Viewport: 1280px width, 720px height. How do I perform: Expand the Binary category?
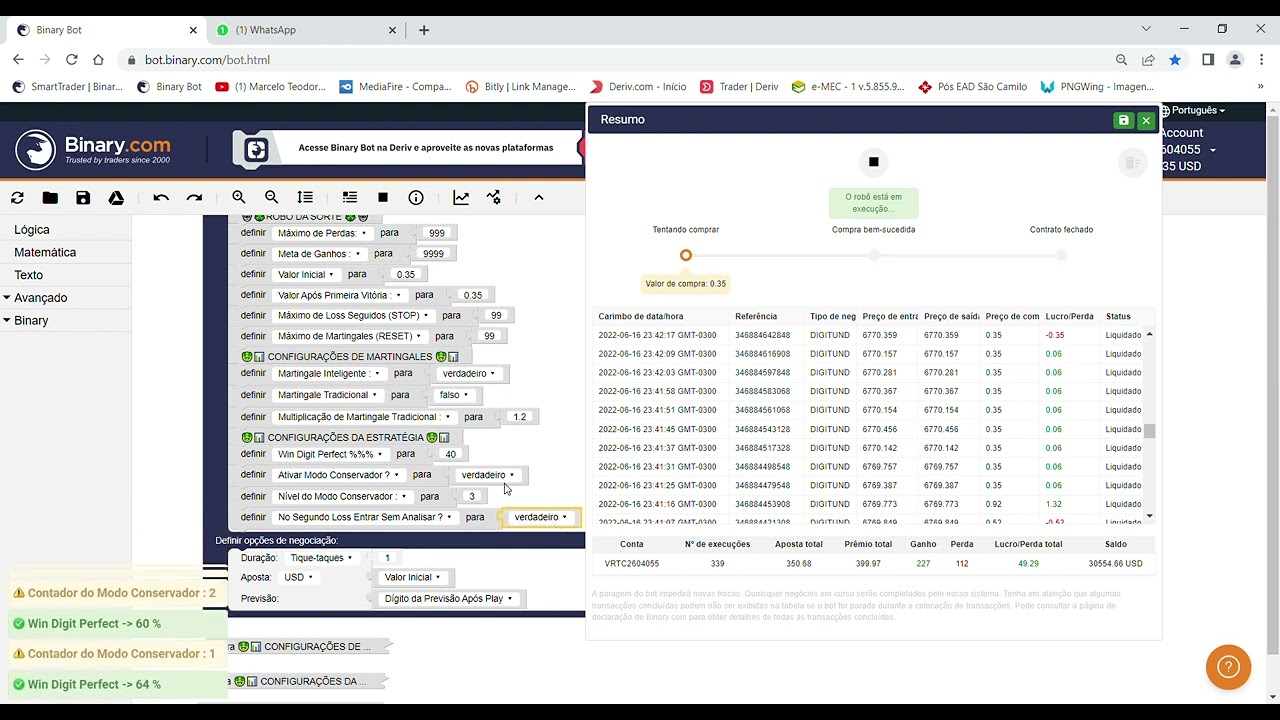31,321
